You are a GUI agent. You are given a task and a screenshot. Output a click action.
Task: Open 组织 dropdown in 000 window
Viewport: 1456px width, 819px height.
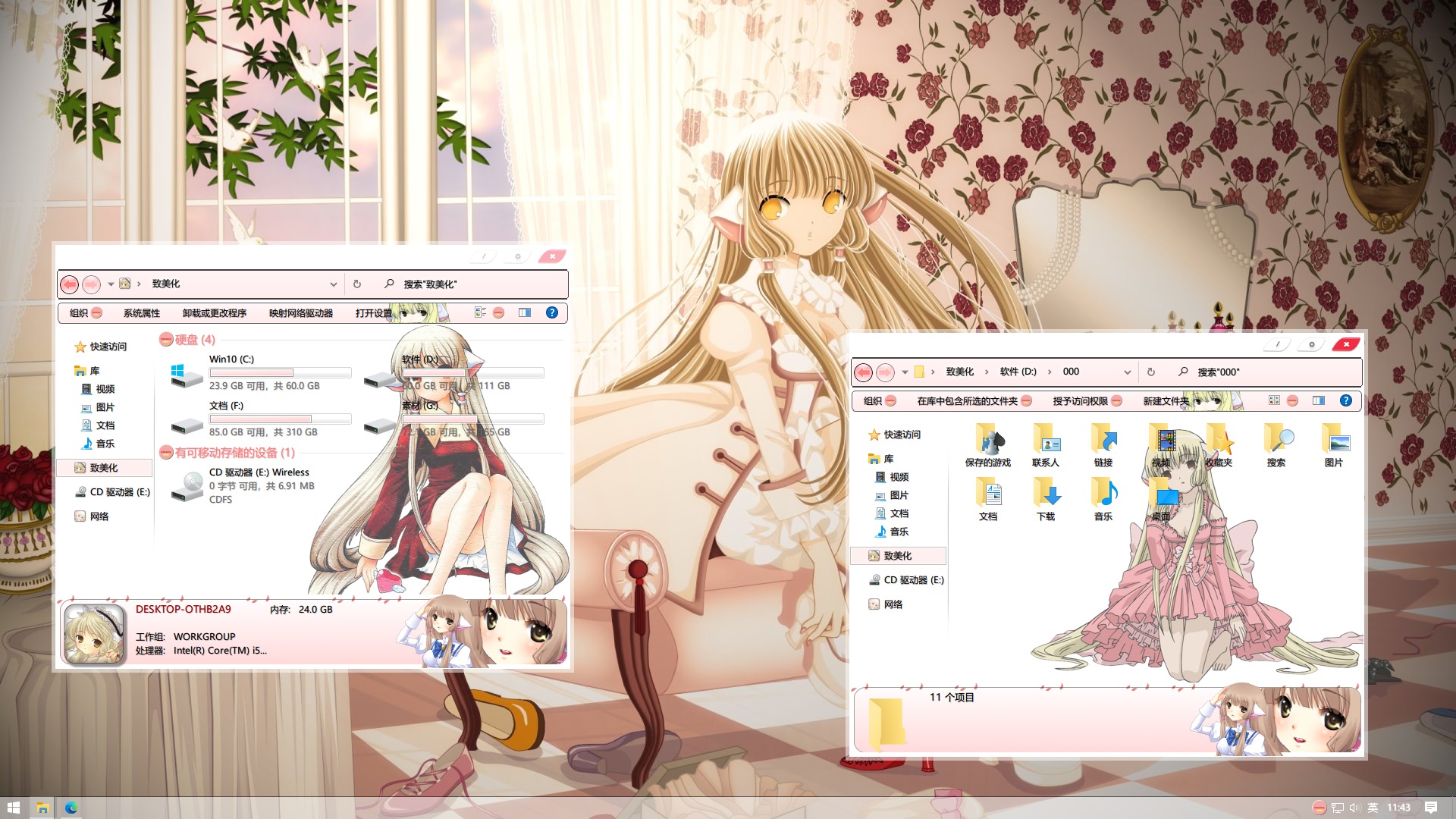coord(880,400)
